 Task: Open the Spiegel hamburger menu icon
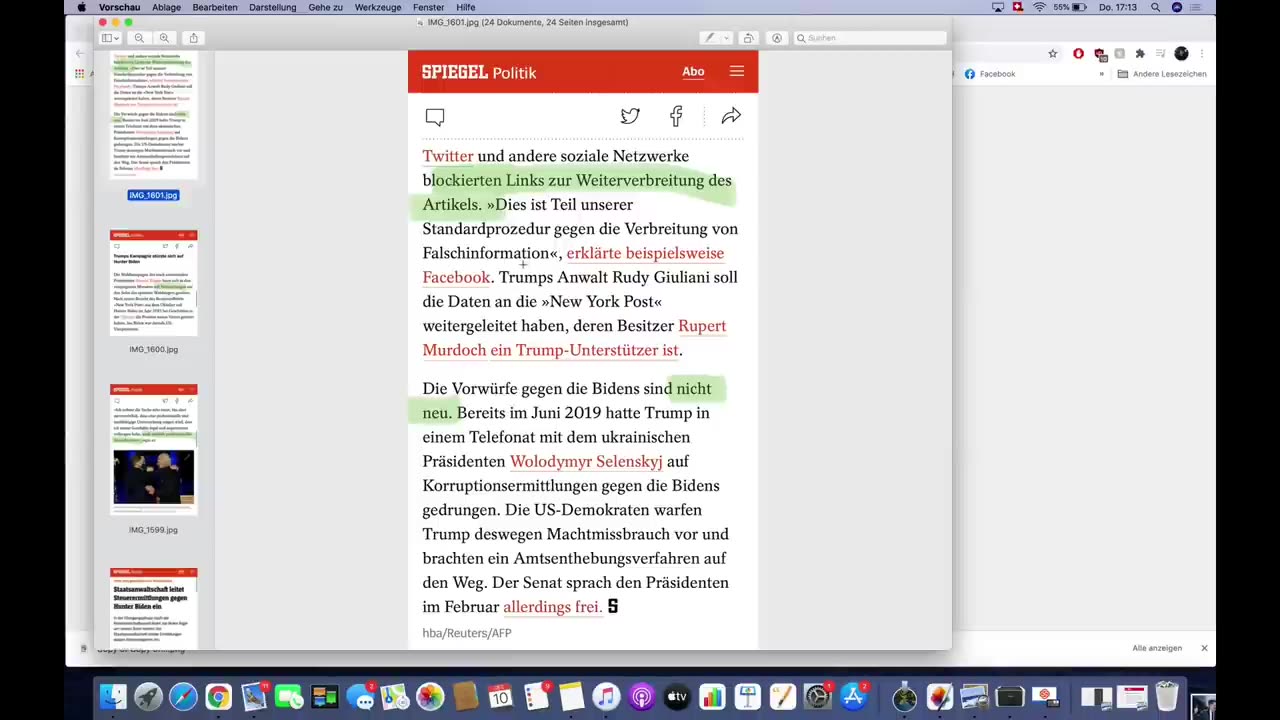tap(737, 71)
